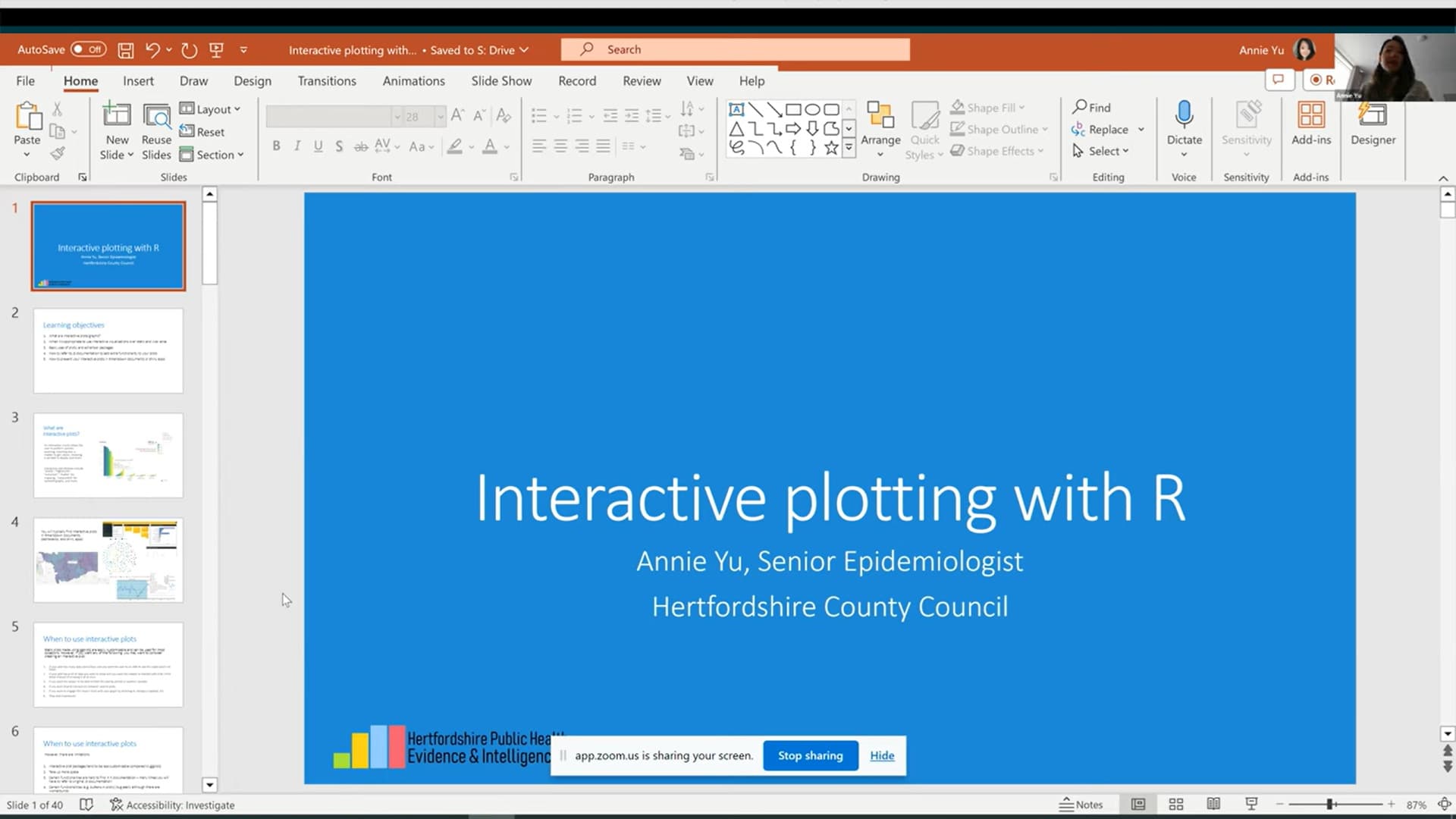This screenshot has height=819, width=1456.
Task: Toggle the bulleted list icon
Action: click(x=539, y=115)
